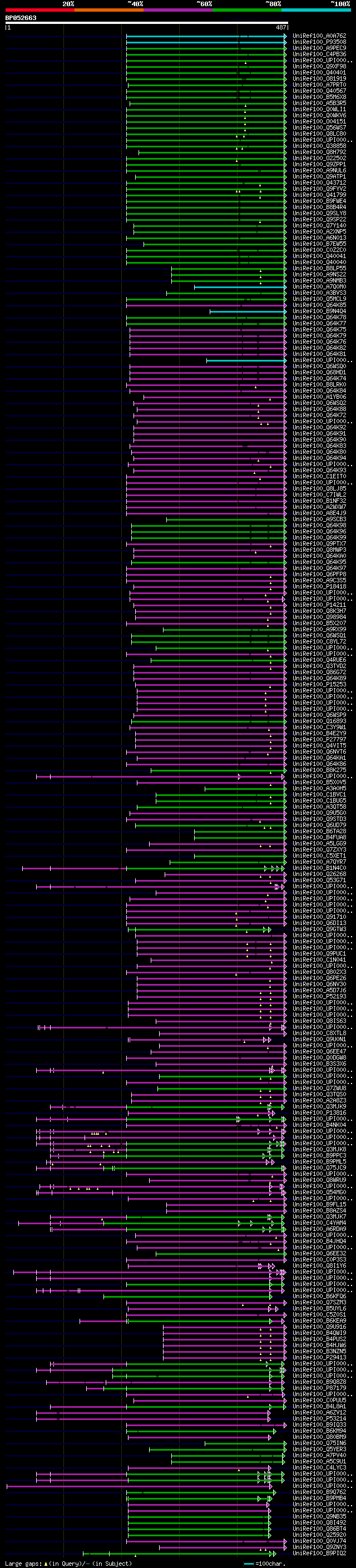
Task: Open hit UniRef100_P93508
Action: click(319, 42)
